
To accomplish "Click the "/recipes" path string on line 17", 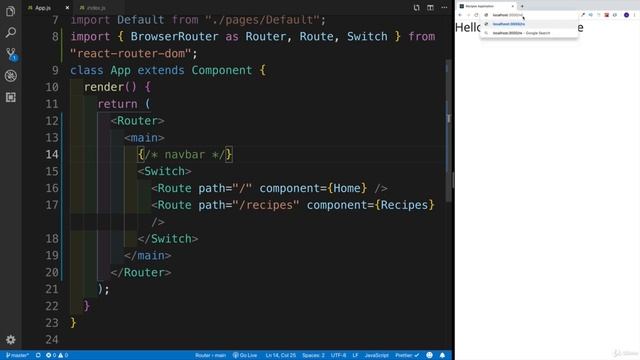I will pyautogui.click(x=266, y=204).
